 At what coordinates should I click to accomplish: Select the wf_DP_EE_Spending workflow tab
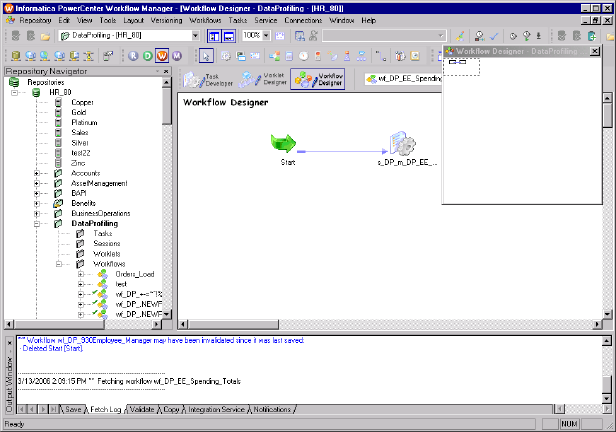[x=403, y=79]
